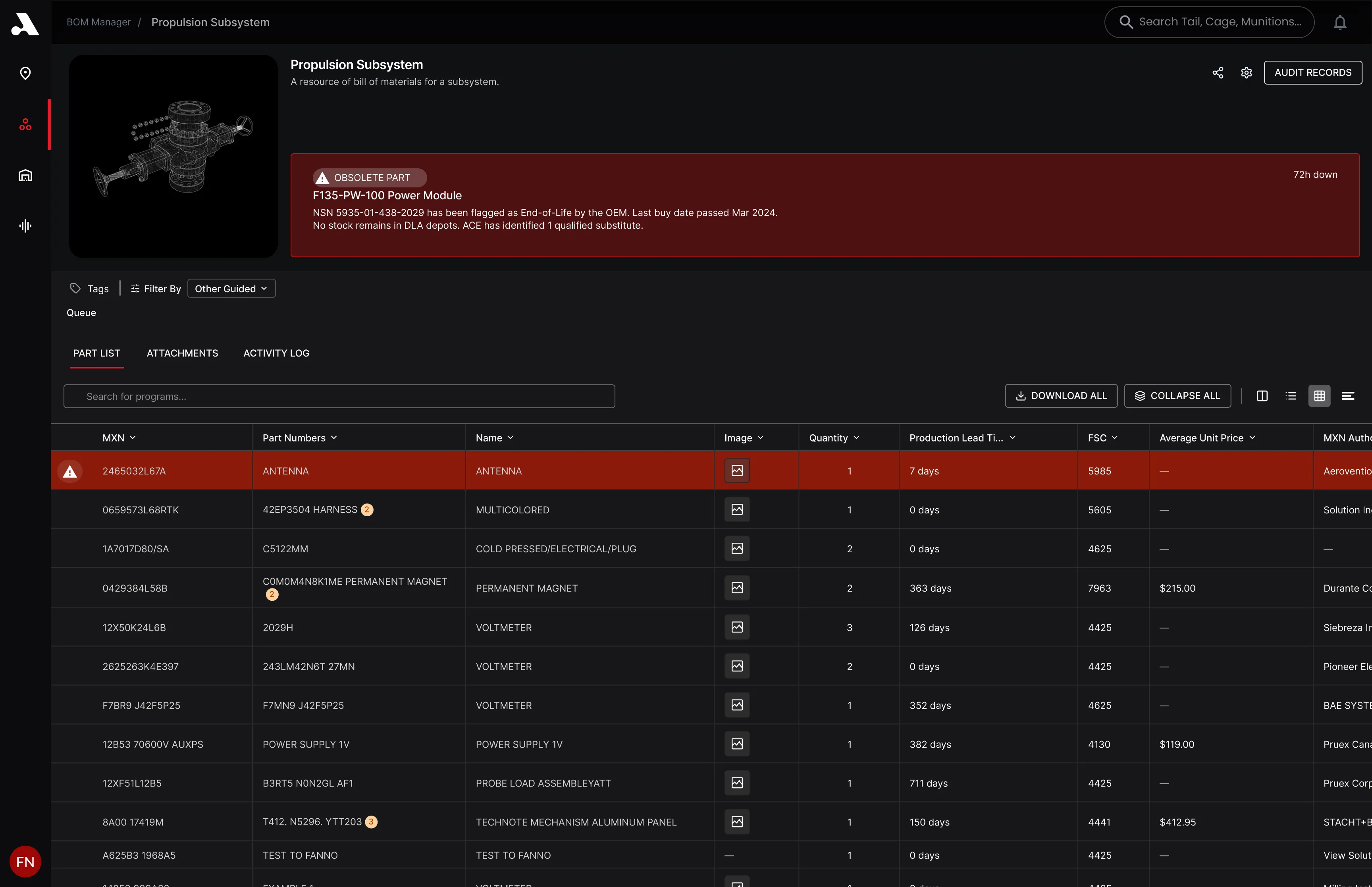This screenshot has width=1372, height=887.
Task: Select the BOM nodes sidebar icon
Action: 25,124
